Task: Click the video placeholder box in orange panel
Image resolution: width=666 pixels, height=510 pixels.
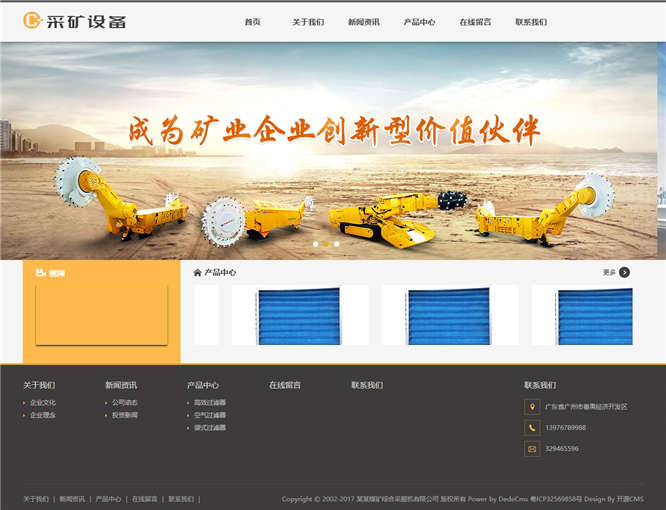Action: [101, 314]
